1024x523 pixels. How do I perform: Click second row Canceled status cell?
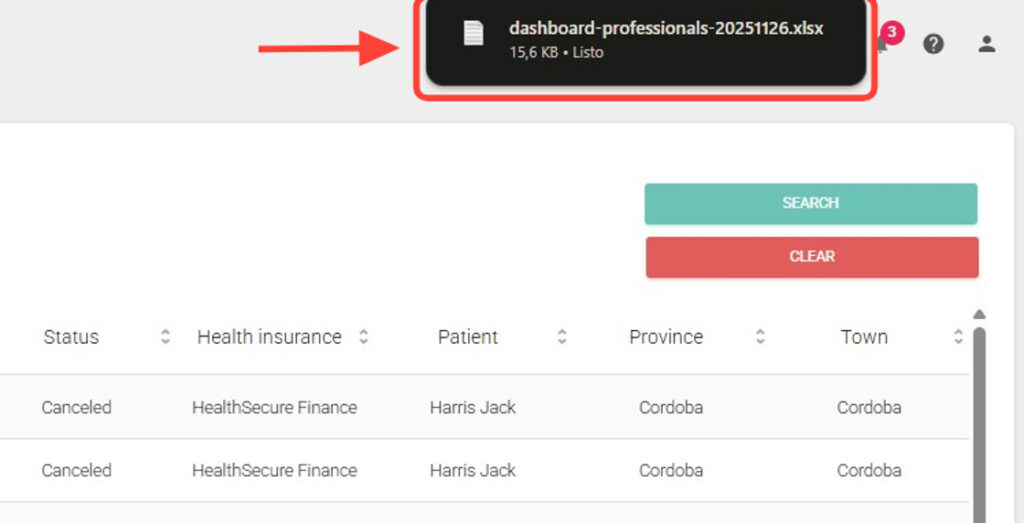[x=76, y=470]
